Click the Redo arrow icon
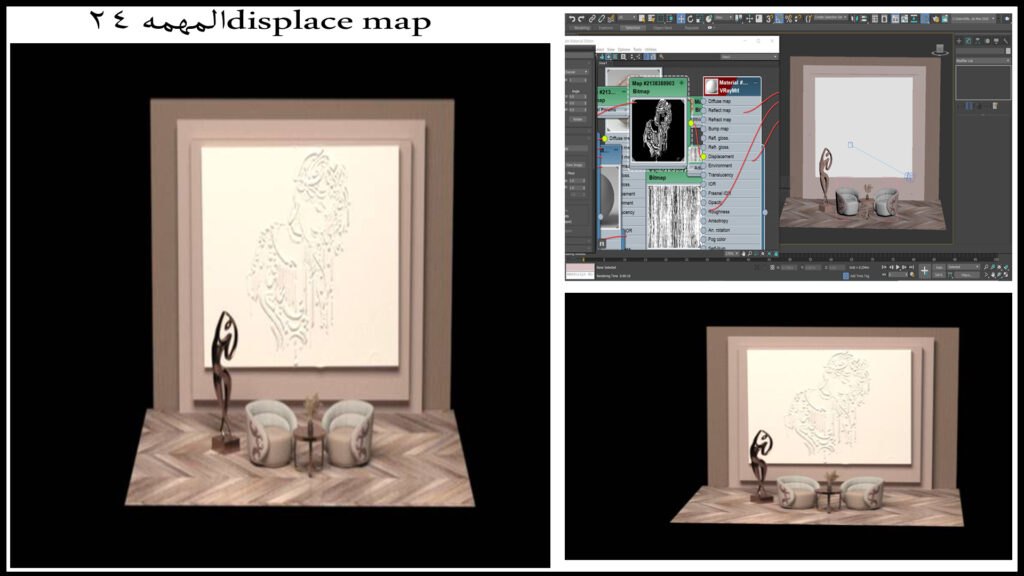The image size is (1024, 576). click(x=581, y=19)
